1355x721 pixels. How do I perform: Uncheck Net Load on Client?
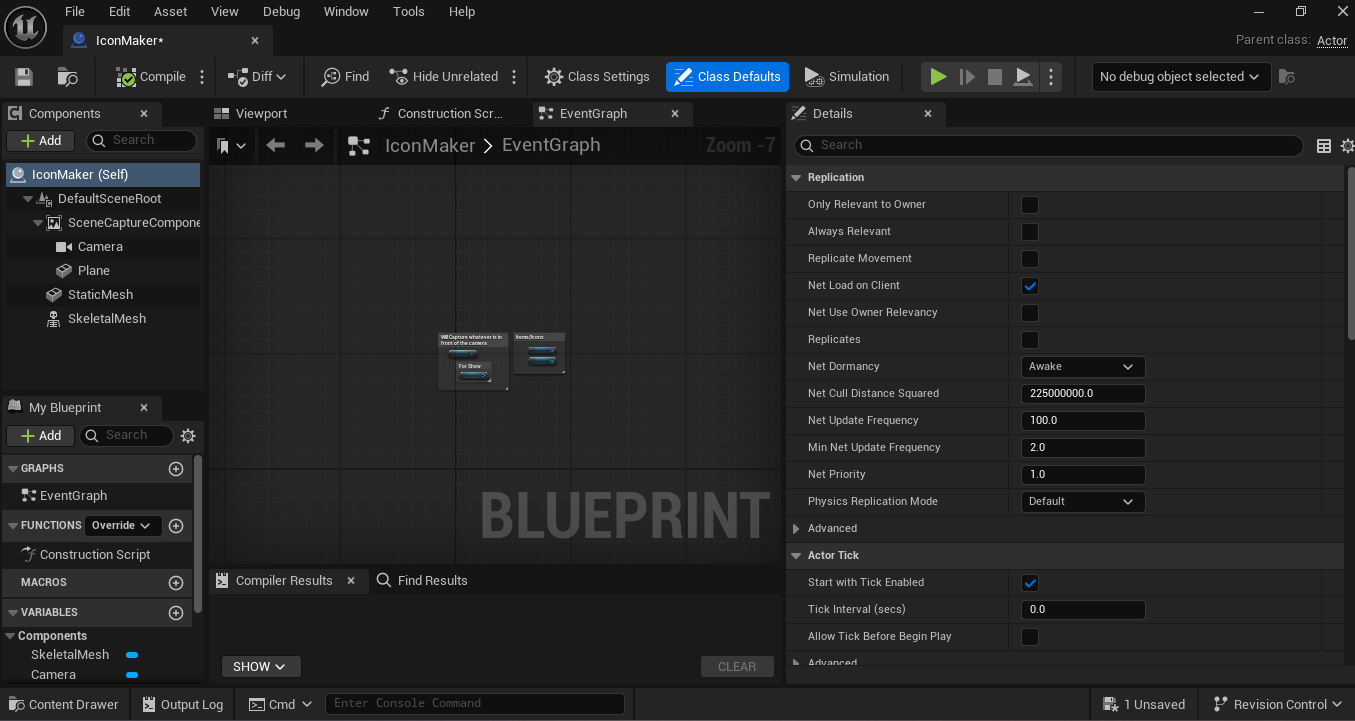(1030, 286)
